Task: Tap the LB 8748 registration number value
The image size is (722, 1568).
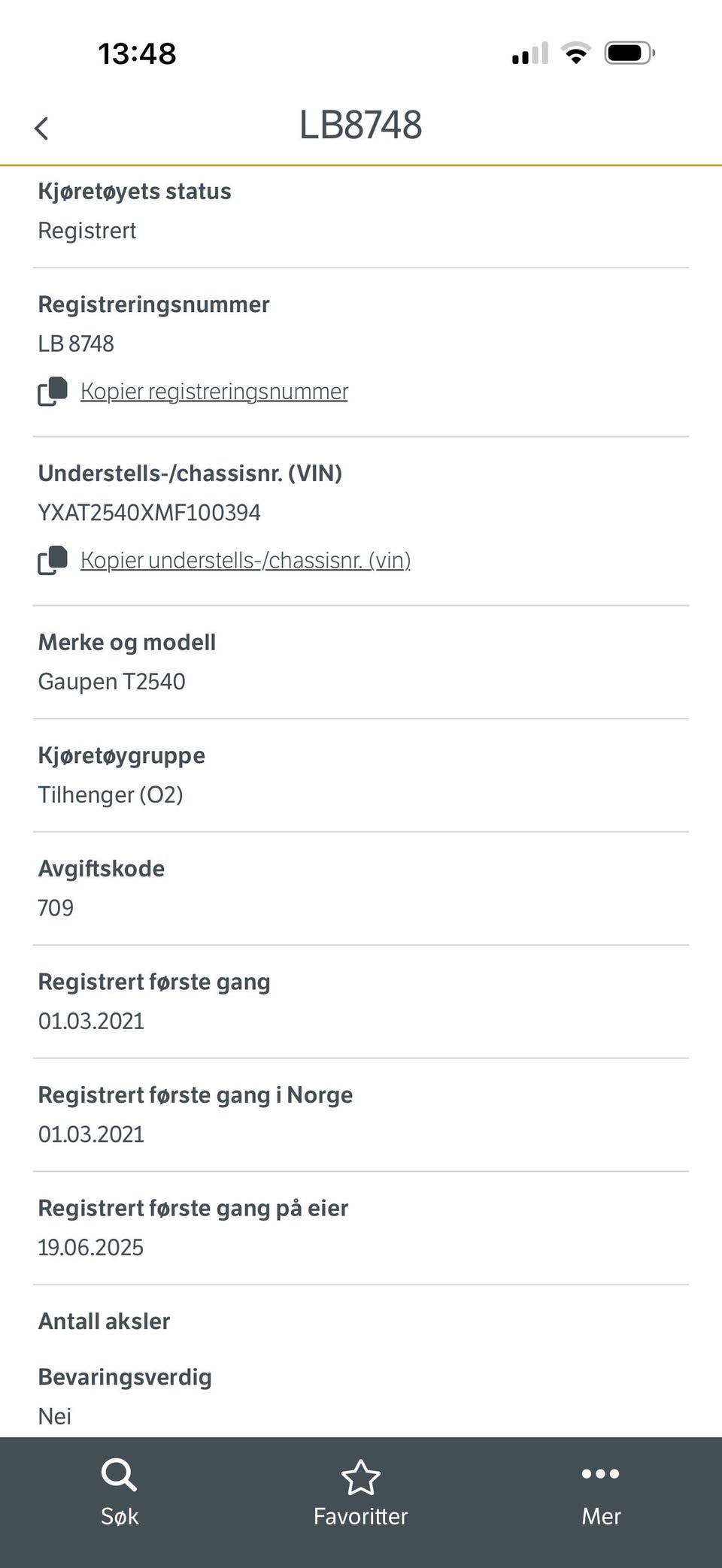Action: (76, 344)
